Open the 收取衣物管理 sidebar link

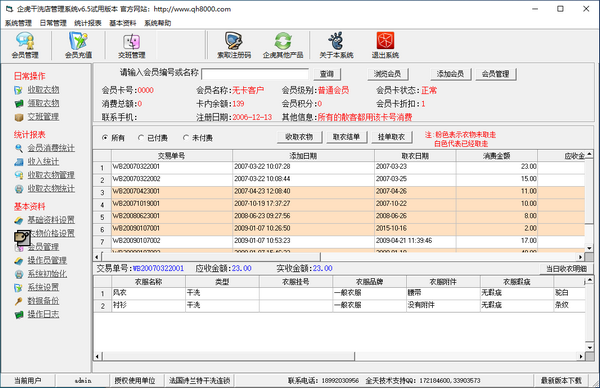click(51, 175)
